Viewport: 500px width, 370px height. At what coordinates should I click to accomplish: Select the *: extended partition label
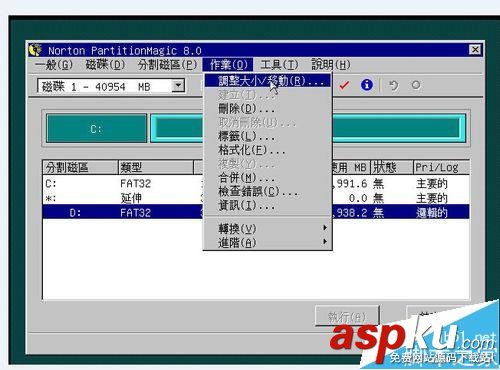pos(51,198)
